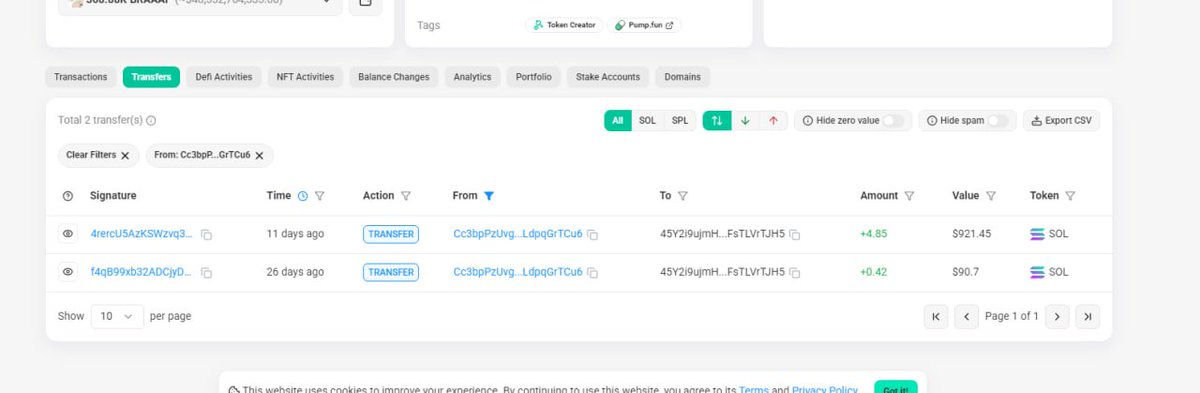Open From address in 26 days ago row

click(x=518, y=272)
